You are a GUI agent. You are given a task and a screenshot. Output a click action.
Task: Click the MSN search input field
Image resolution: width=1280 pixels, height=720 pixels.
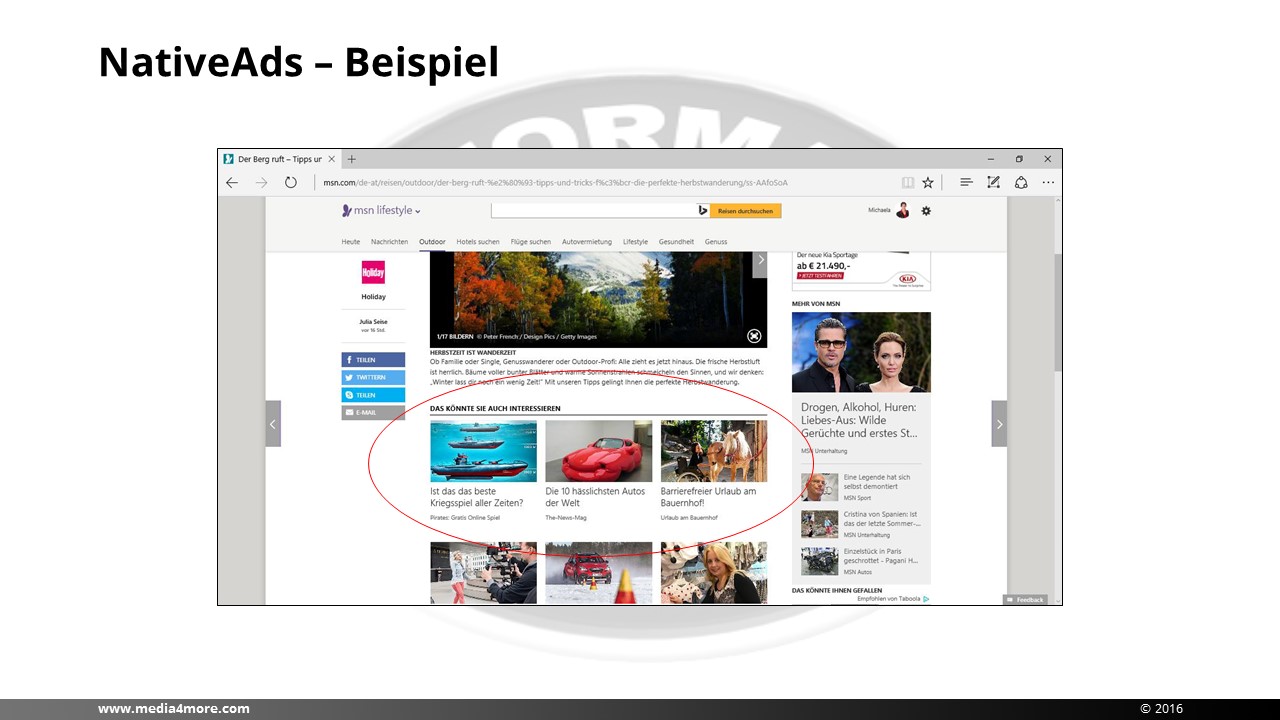[x=593, y=211]
